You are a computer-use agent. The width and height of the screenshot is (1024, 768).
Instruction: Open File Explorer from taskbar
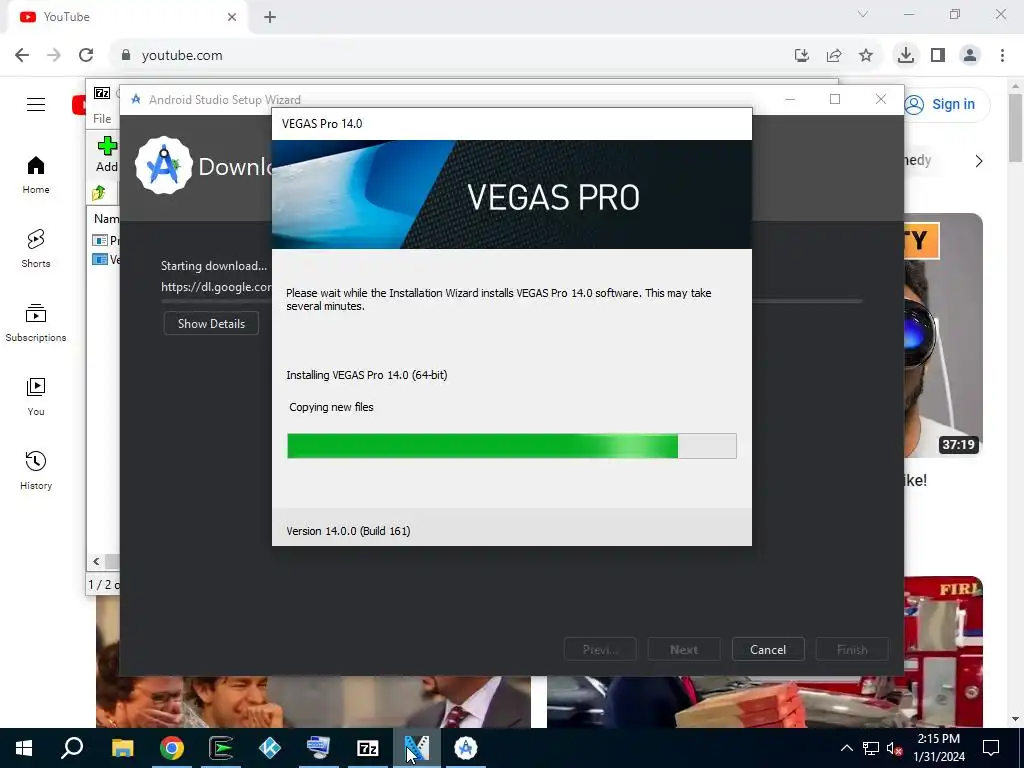[123, 748]
